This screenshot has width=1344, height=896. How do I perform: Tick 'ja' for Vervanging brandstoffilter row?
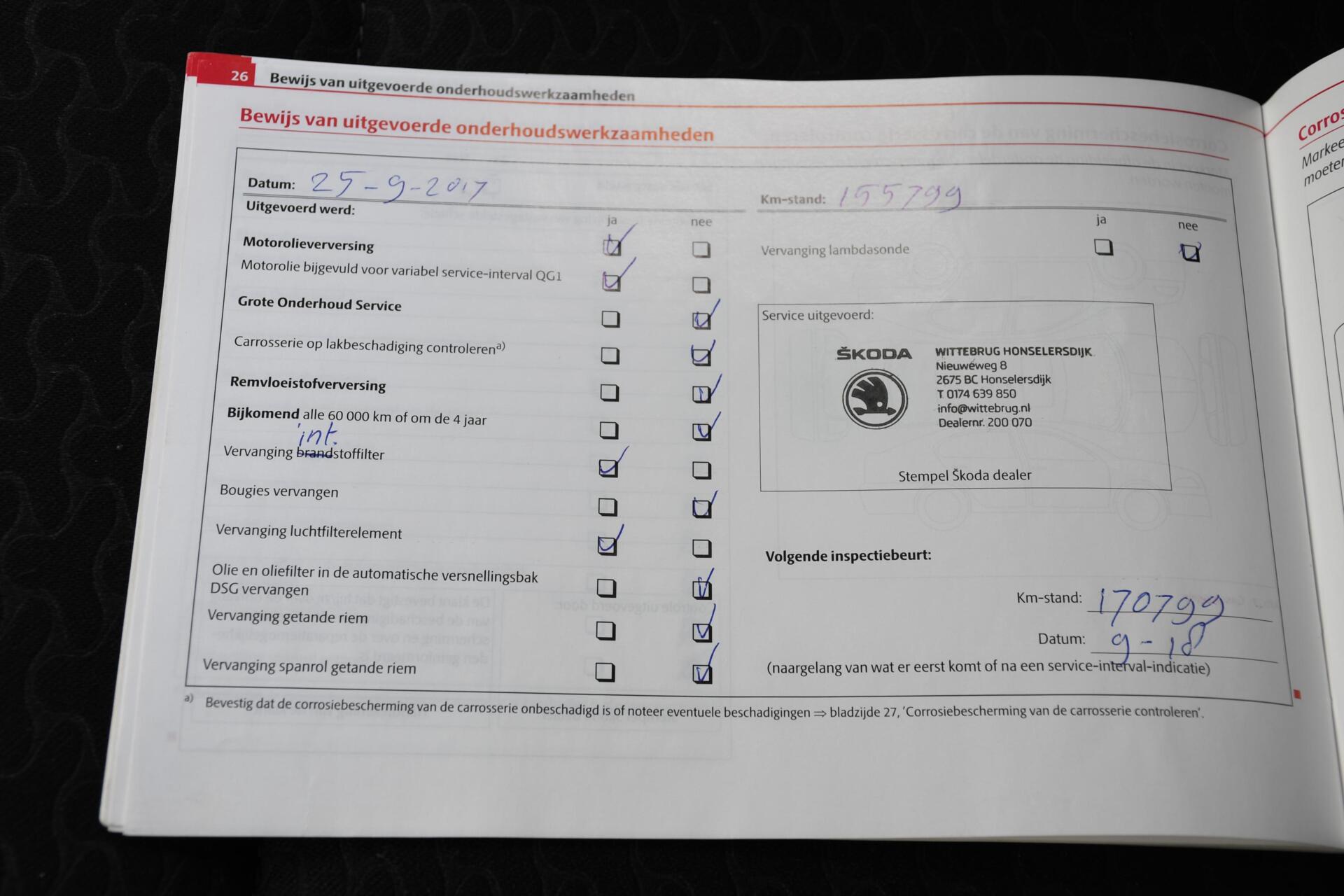[608, 468]
